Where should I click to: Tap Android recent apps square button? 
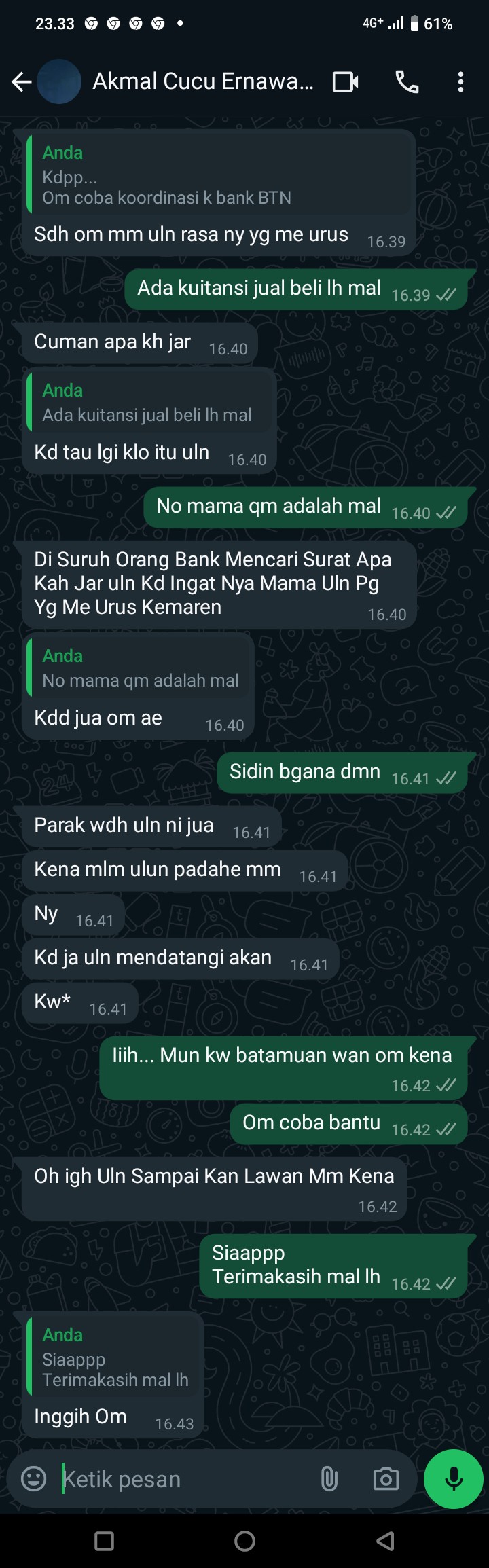[x=104, y=1541]
